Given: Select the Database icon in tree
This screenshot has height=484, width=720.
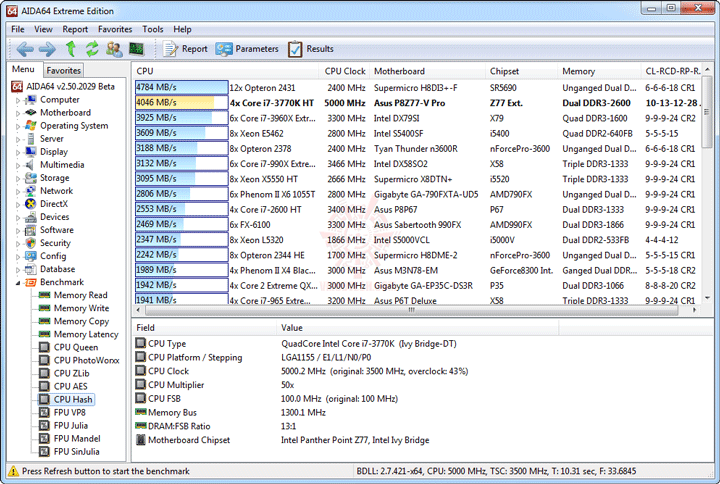Looking at the screenshot, I should [x=31, y=269].
